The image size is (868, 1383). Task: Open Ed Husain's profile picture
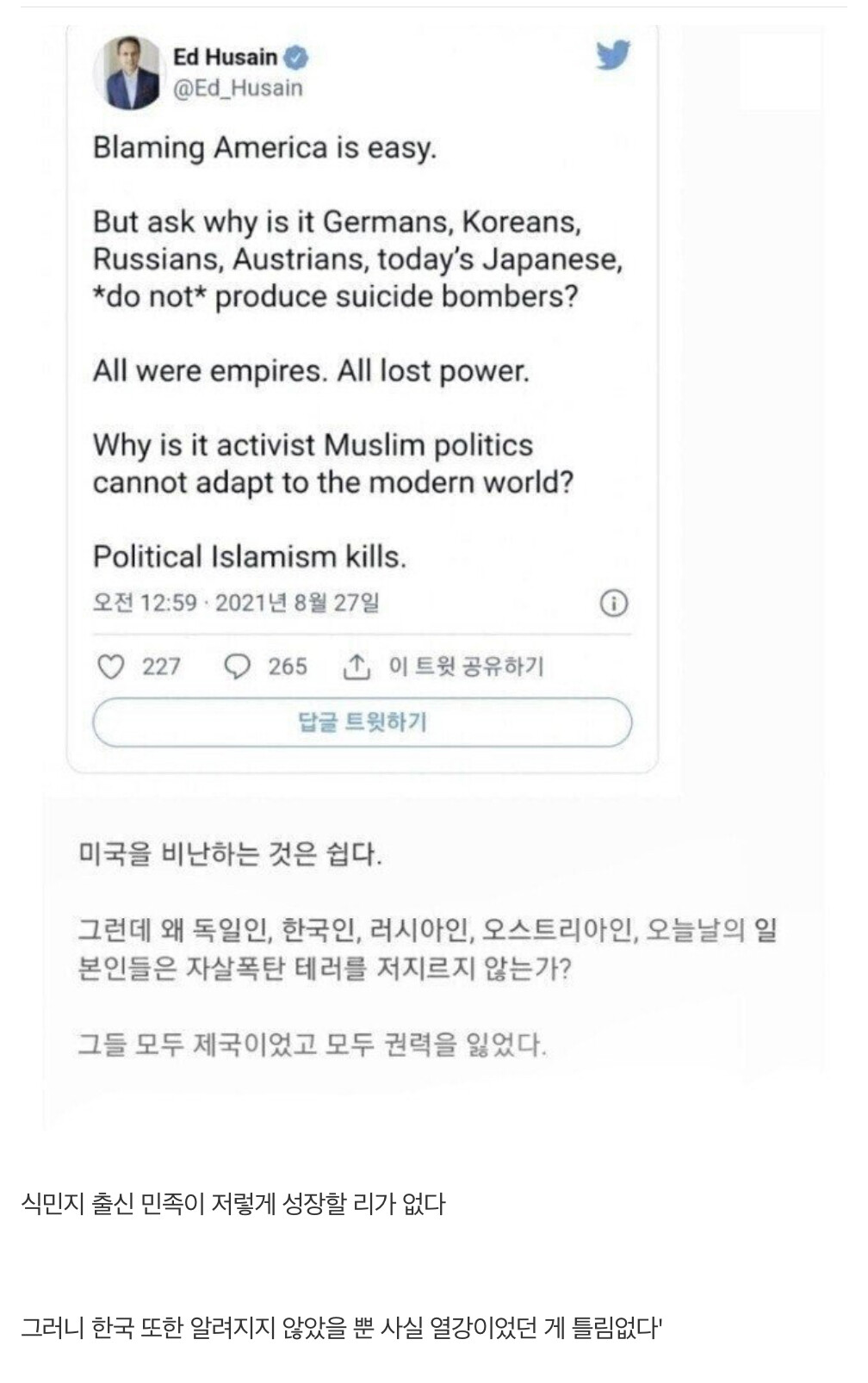tap(127, 72)
